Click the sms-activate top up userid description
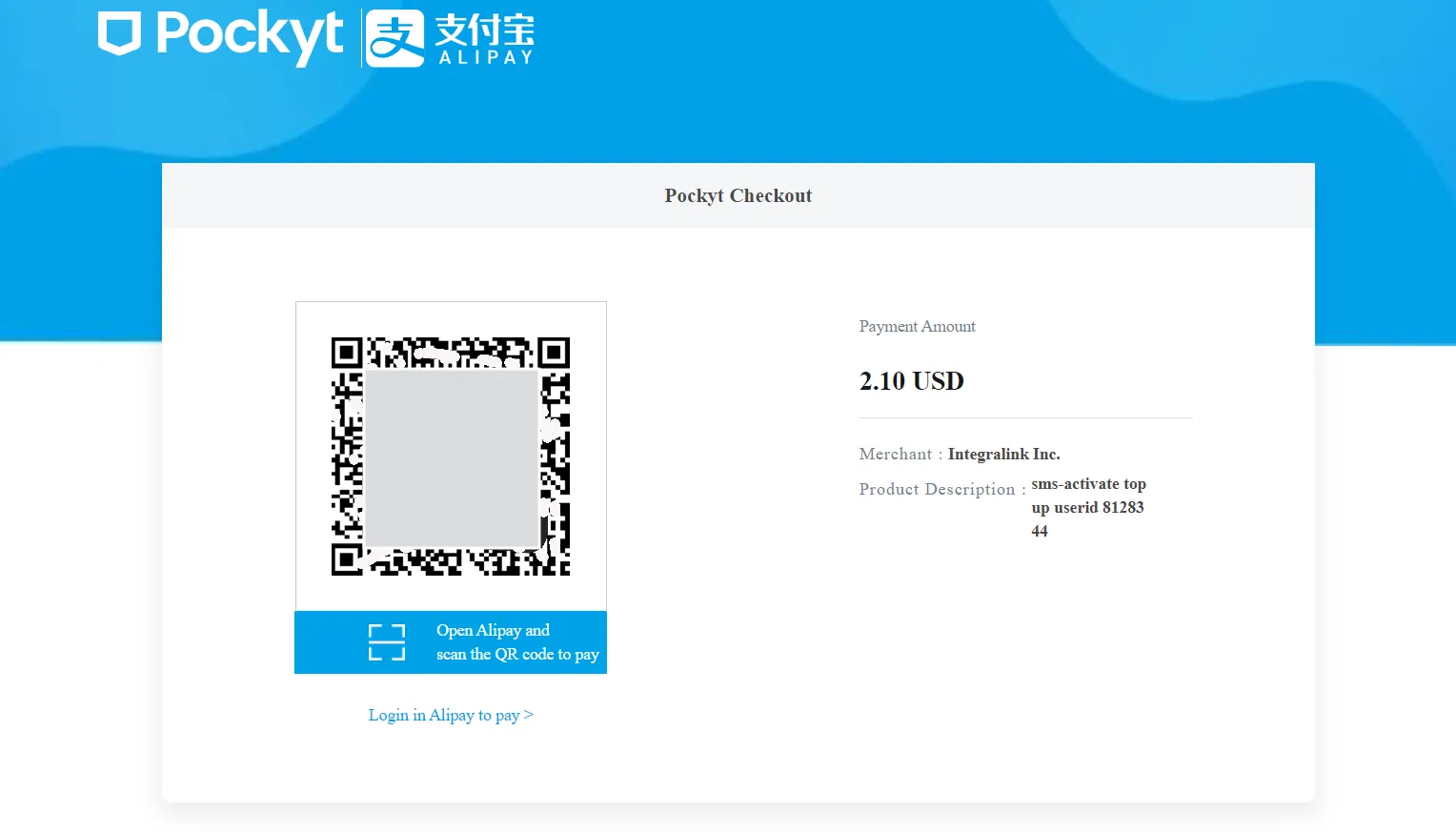Screen dimensions: 1456x832 pyautogui.click(x=1088, y=507)
